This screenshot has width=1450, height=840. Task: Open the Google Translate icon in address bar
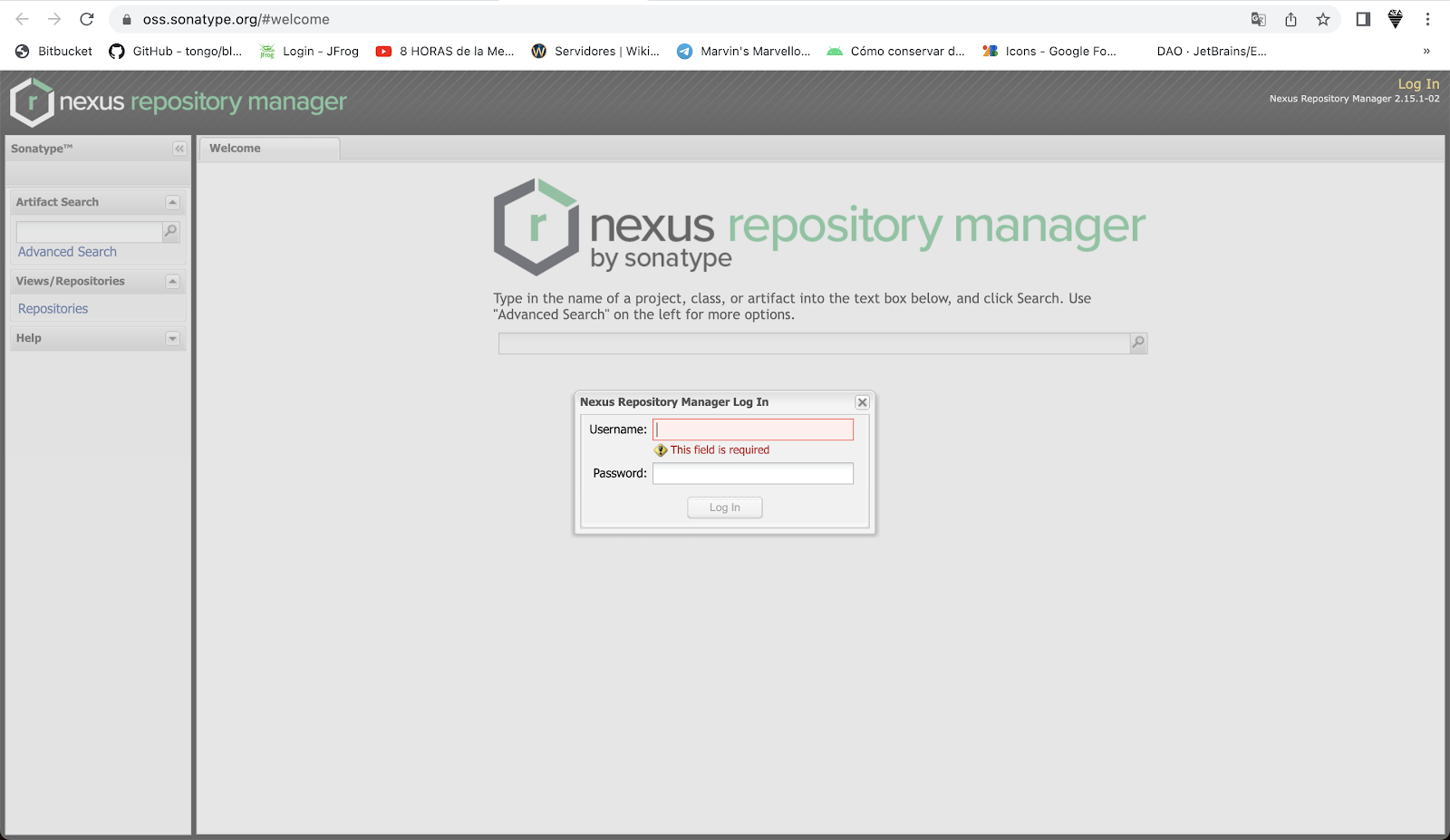(x=1259, y=19)
